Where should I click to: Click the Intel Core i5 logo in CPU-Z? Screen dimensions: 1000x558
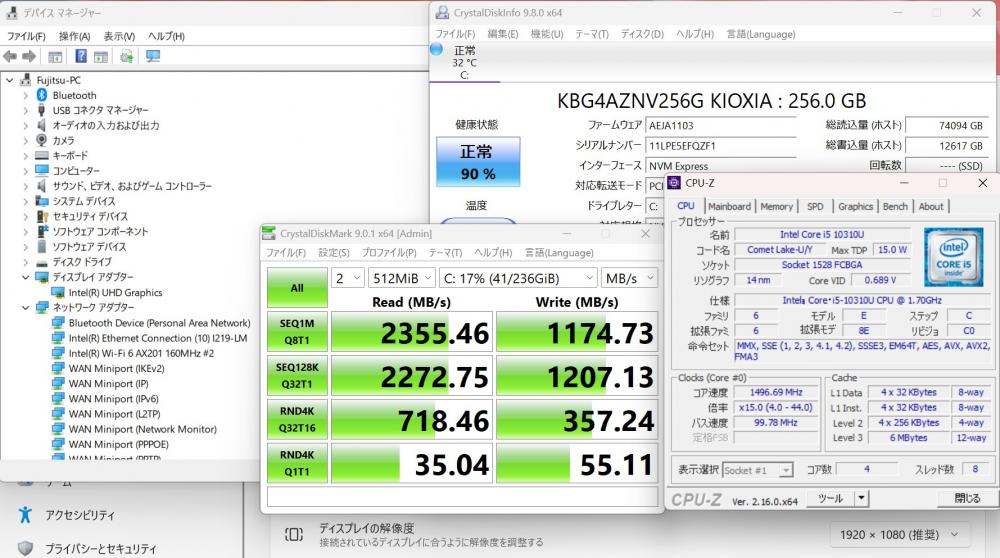click(x=953, y=257)
